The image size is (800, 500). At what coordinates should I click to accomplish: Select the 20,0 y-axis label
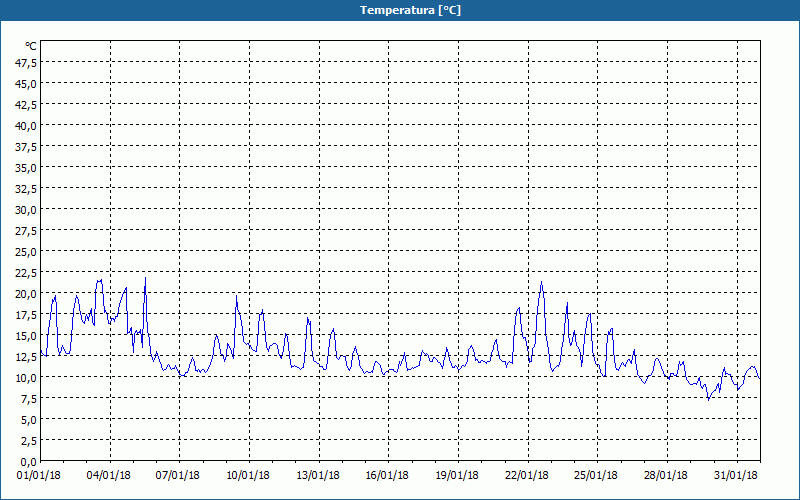tap(26, 294)
